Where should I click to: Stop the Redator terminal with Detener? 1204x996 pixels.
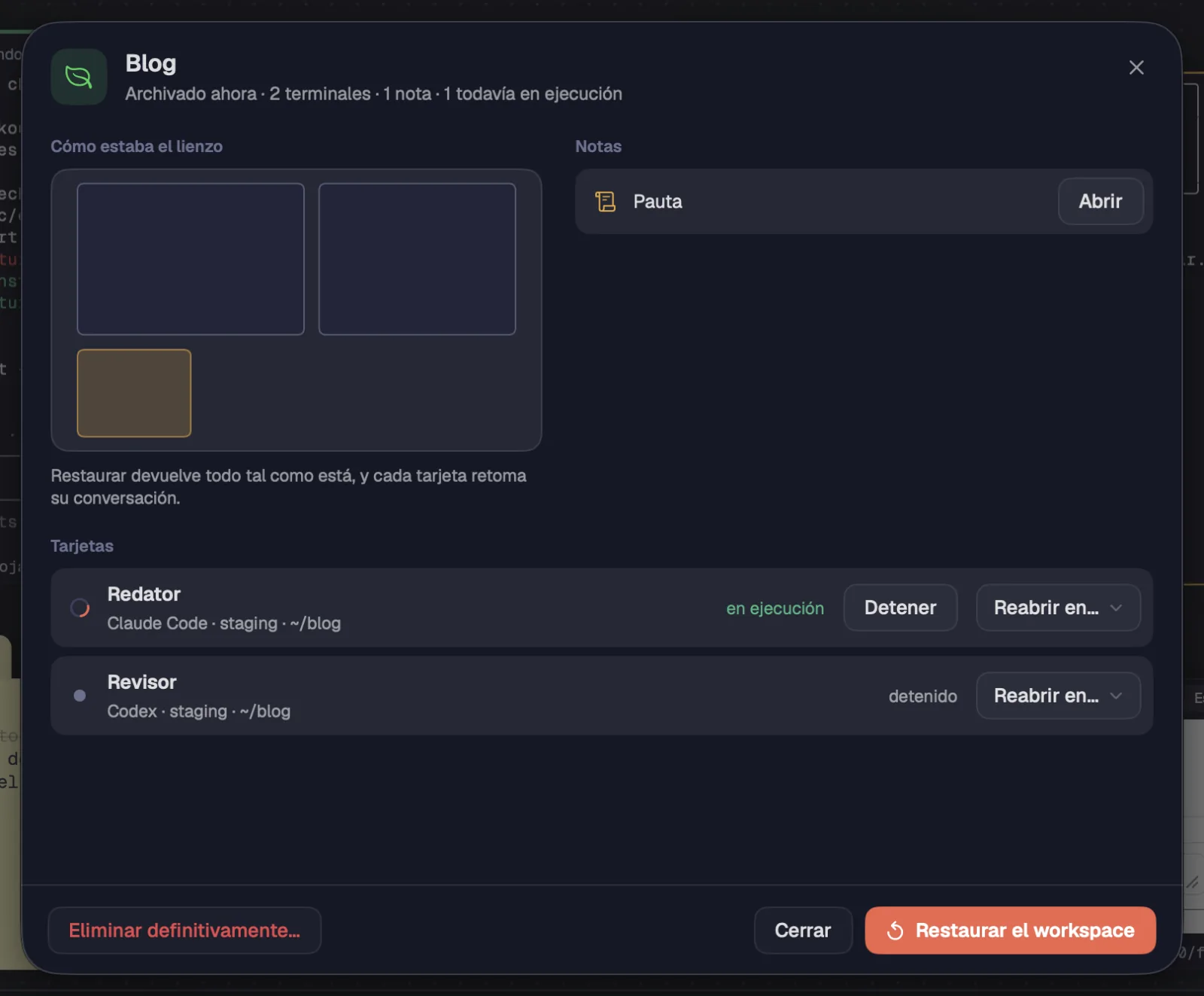click(900, 608)
